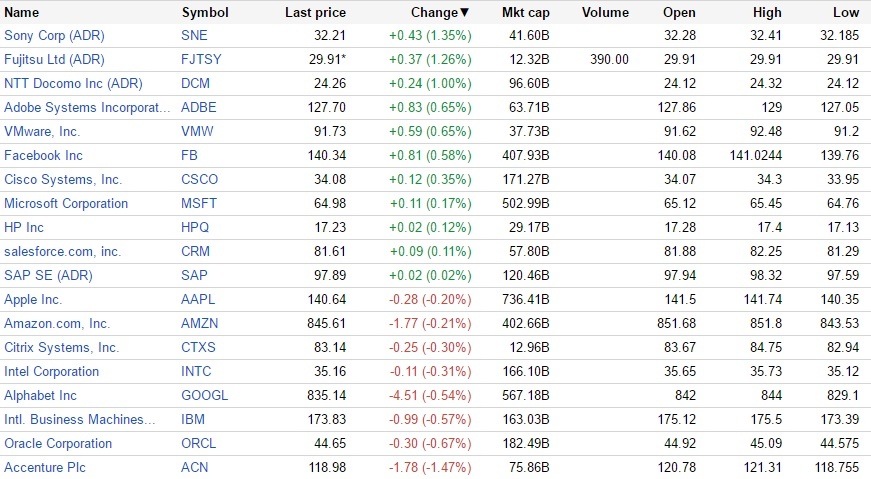Screen dimensions: 871x479
Task: Open Apple Inc. company link
Action: 33,300
